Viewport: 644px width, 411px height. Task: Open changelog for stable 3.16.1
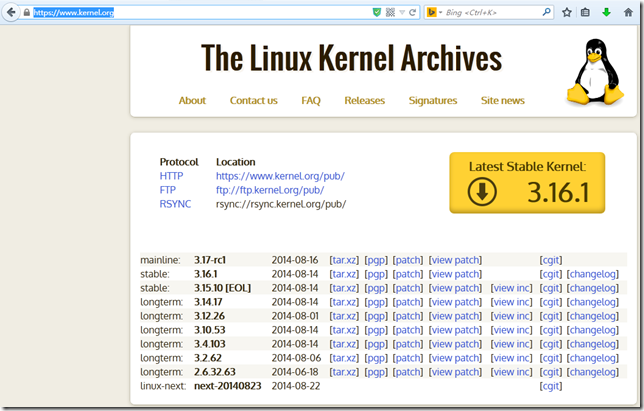click(x=593, y=274)
